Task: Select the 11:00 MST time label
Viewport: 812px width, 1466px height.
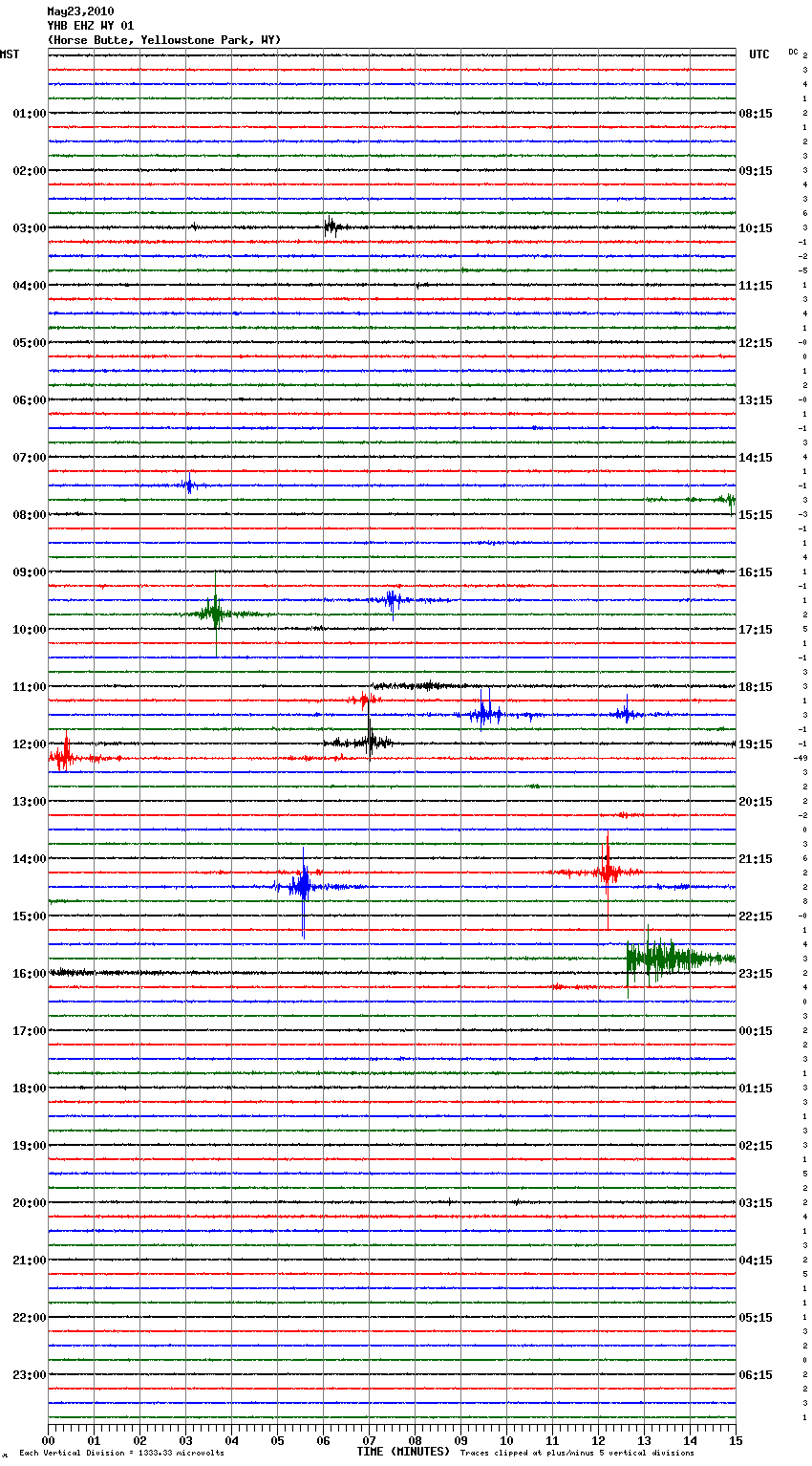Action: click(30, 687)
